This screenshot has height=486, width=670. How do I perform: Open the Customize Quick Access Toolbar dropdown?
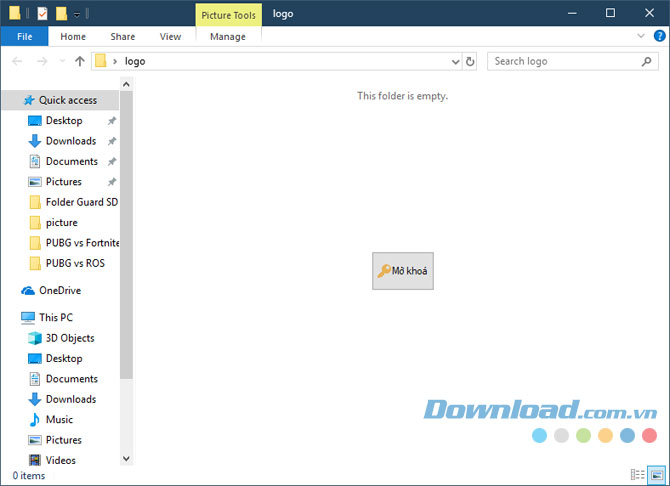coord(76,14)
